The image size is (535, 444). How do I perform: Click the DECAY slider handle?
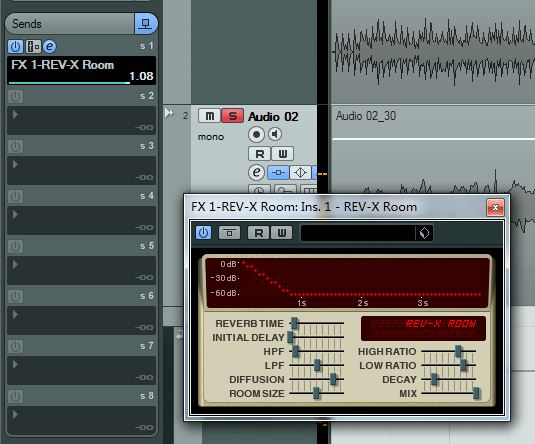coord(434,379)
